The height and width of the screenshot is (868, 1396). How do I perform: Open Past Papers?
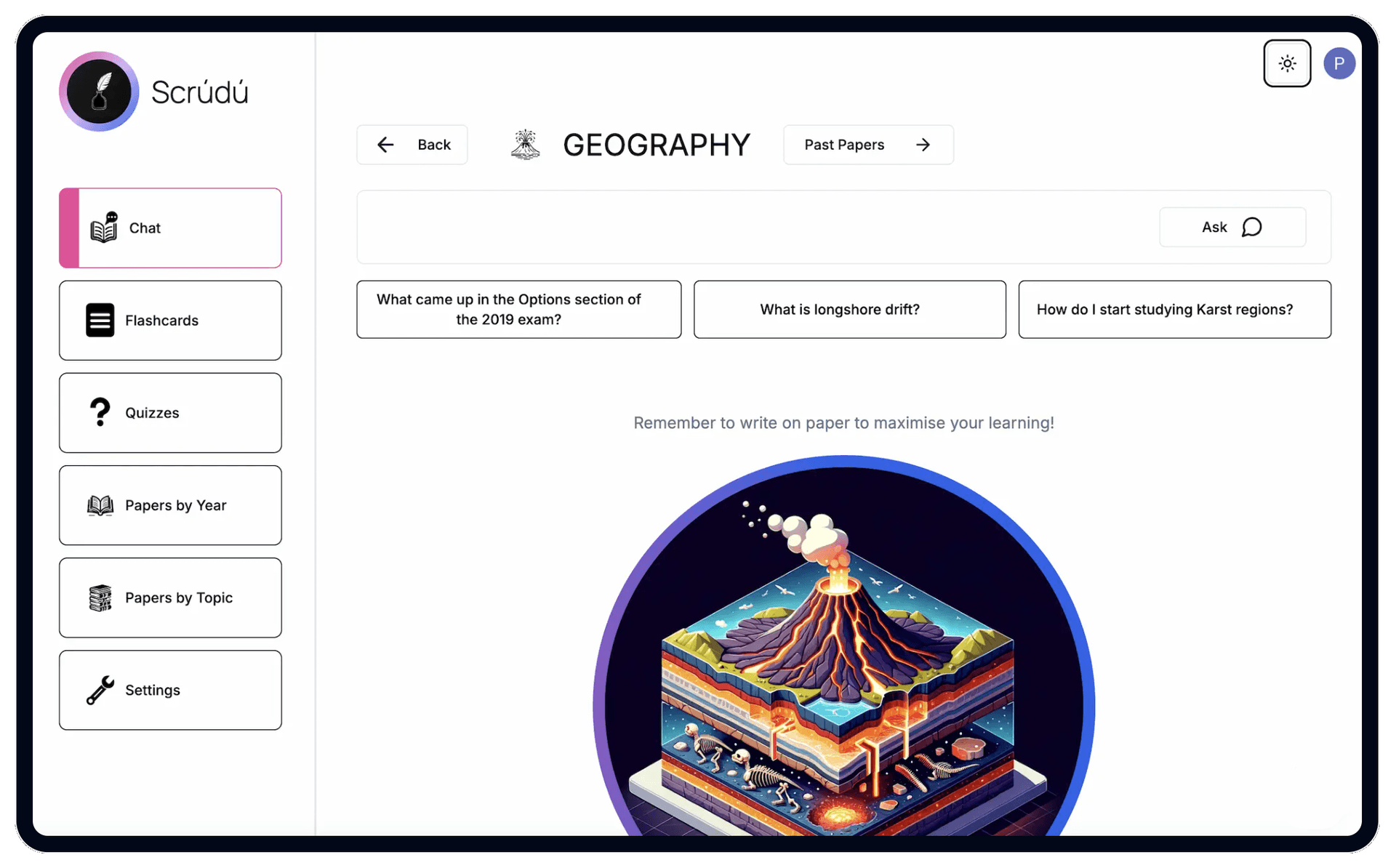tap(868, 145)
